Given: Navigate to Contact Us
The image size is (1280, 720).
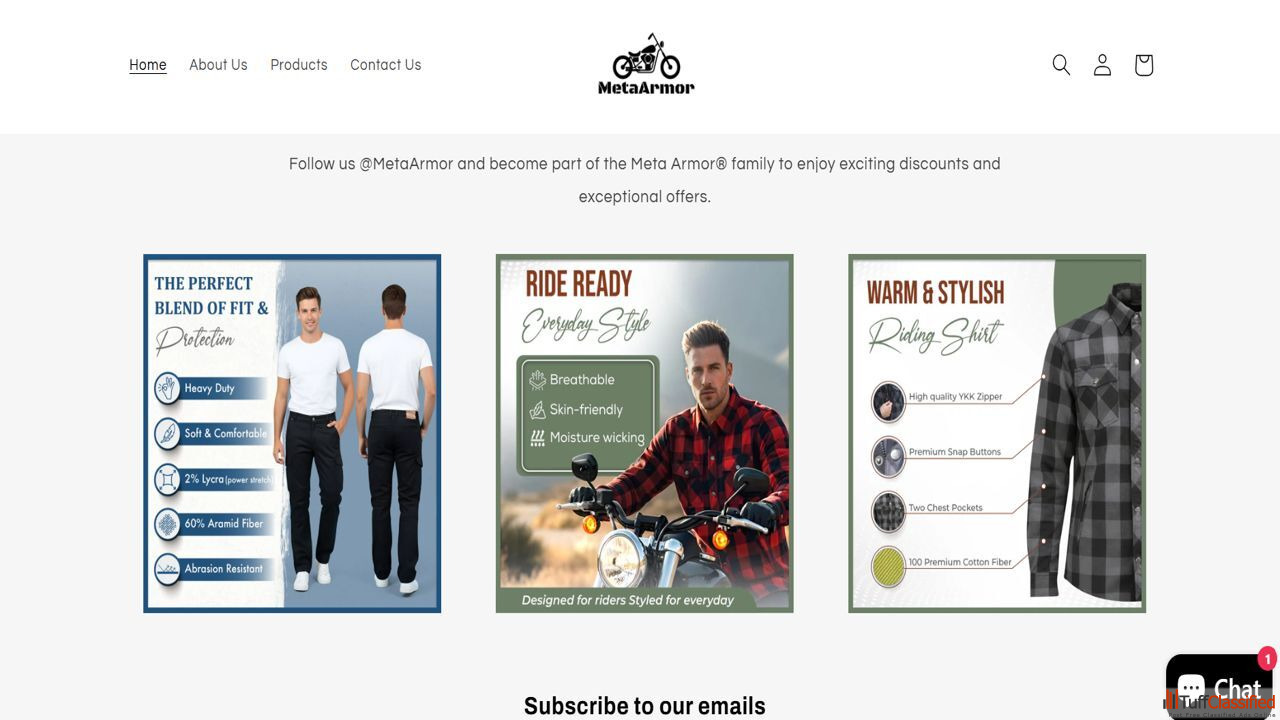Looking at the screenshot, I should (x=385, y=65).
